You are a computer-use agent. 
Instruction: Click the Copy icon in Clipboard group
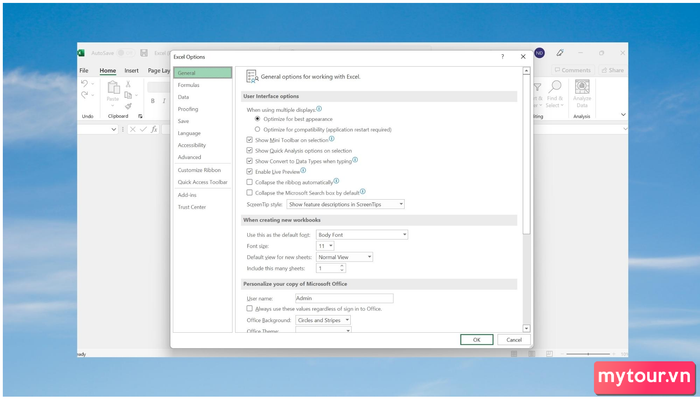pyautogui.click(x=128, y=95)
